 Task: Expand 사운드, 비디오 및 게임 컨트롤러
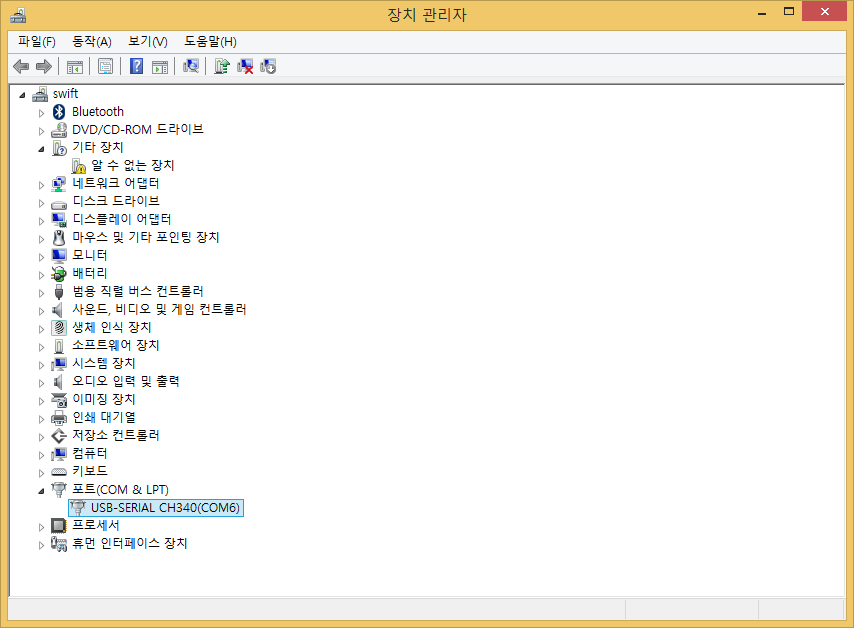click(41, 311)
